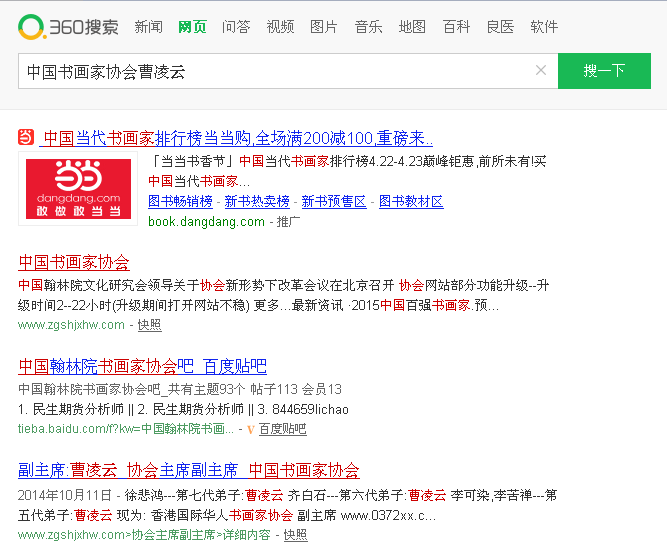Open the 新闻 tab

[148, 27]
